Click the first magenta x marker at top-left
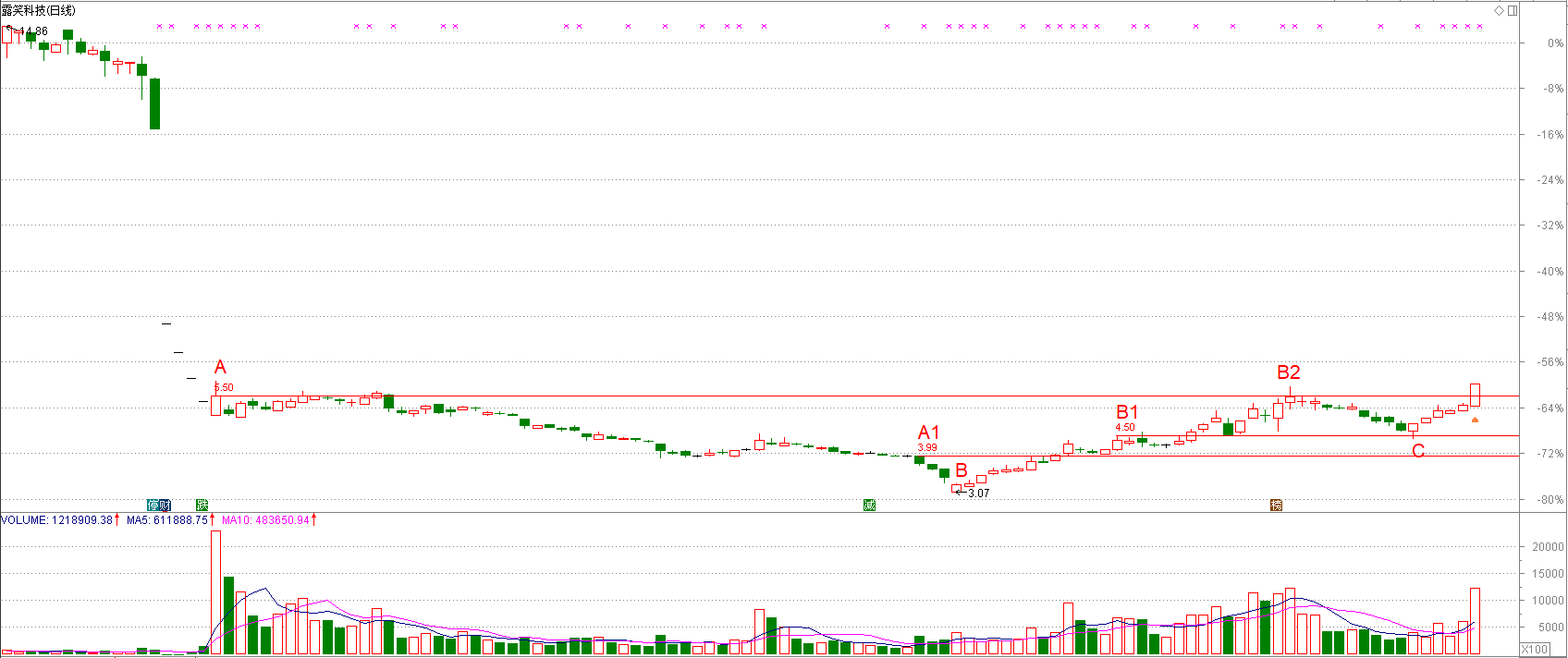 tap(159, 26)
